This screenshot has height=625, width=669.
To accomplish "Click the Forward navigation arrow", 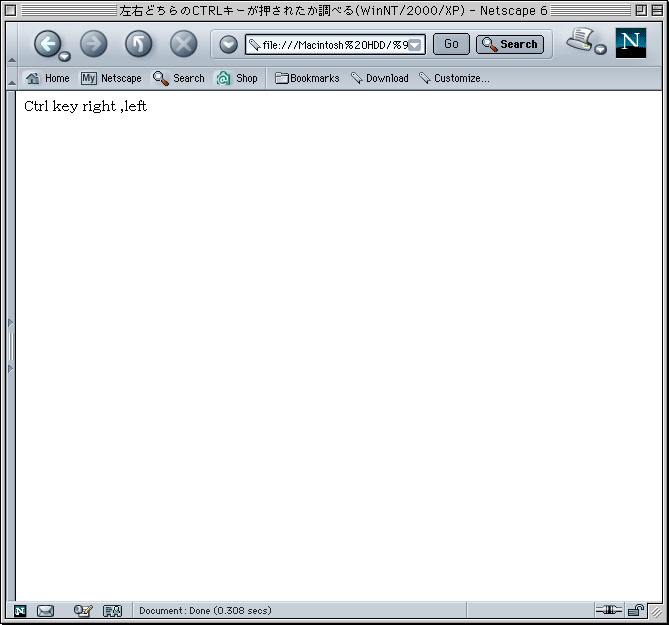I will pyautogui.click(x=93, y=44).
